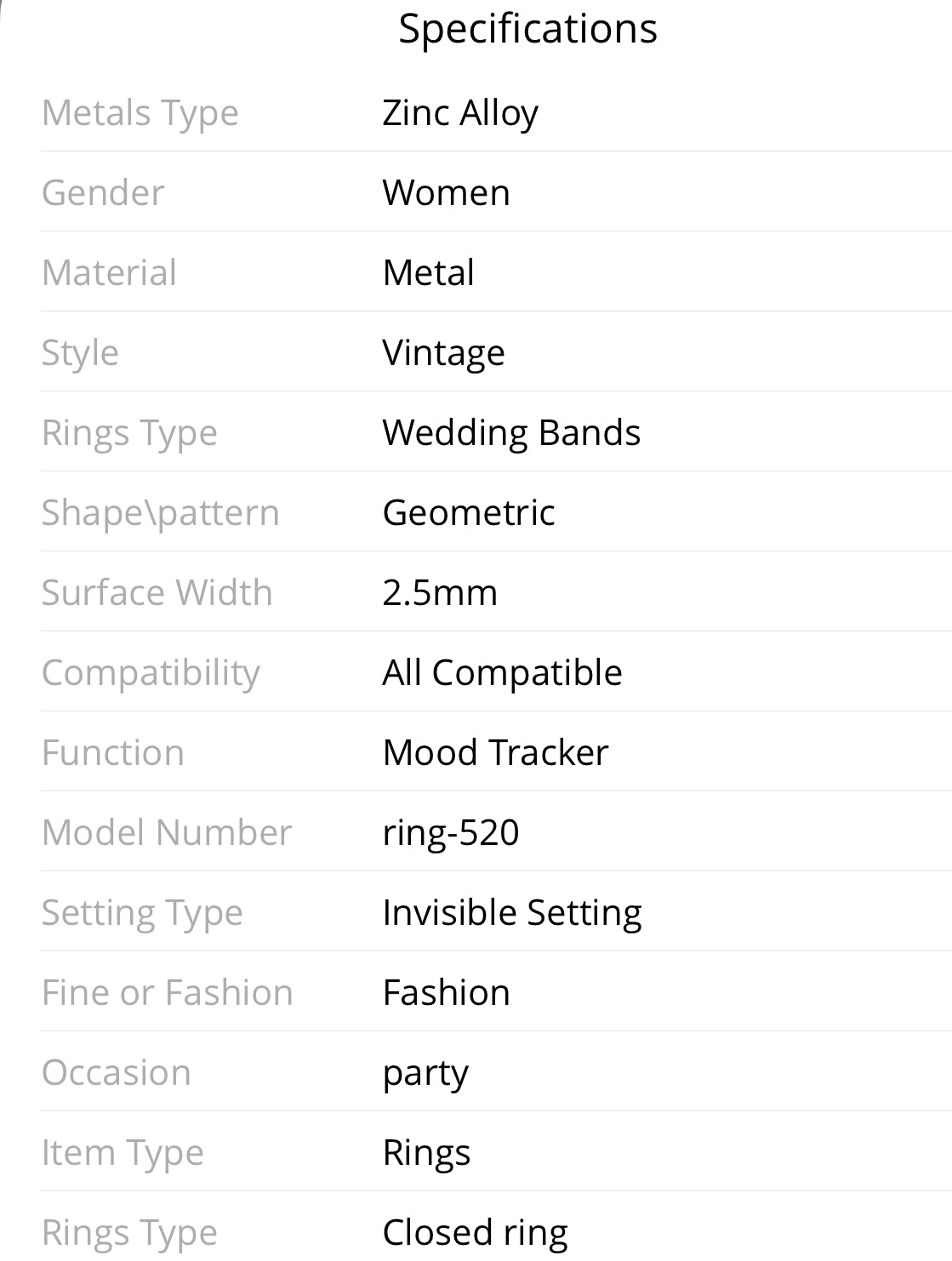Tap the Metals Type label
The image size is (952, 1261).
[x=140, y=113]
